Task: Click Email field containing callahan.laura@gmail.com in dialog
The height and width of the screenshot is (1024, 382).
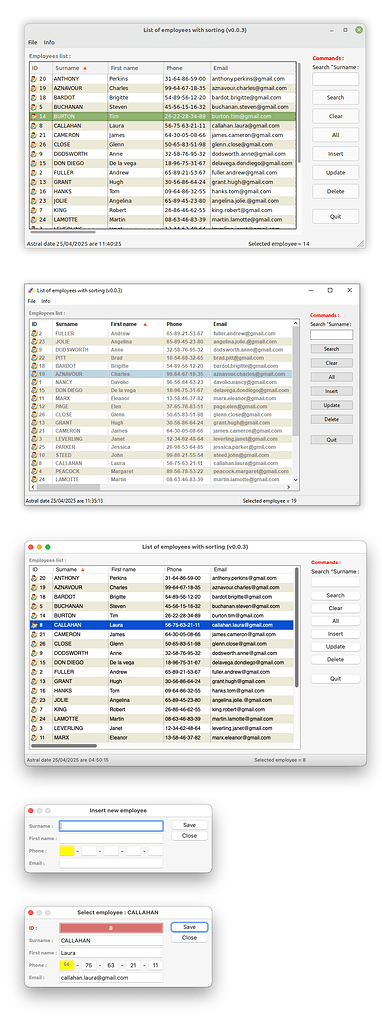Action: [x=111, y=978]
